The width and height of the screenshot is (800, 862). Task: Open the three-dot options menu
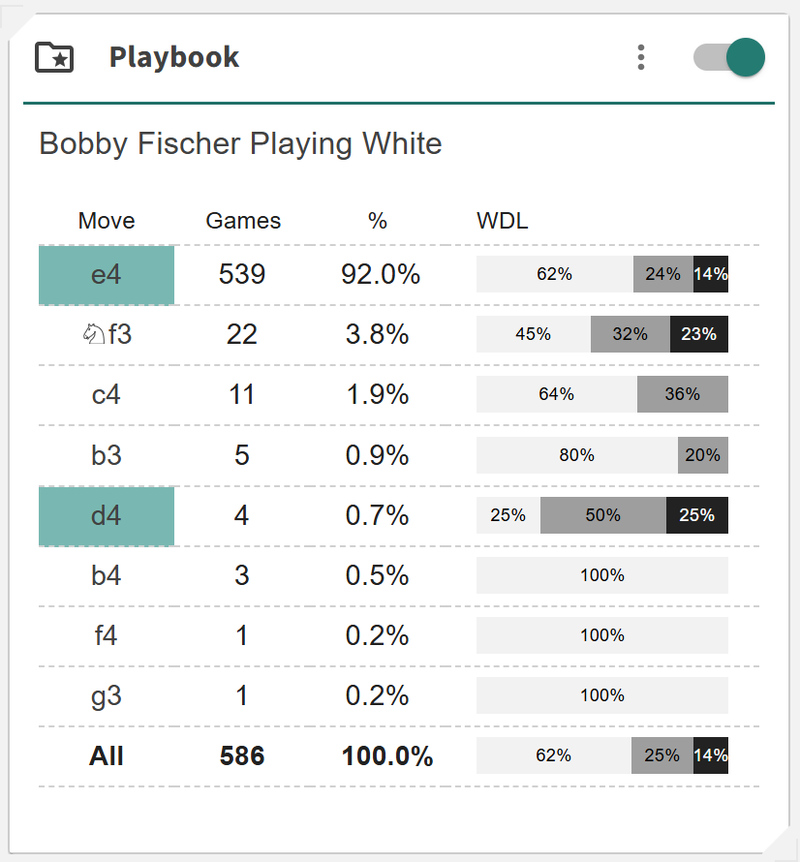point(641,57)
